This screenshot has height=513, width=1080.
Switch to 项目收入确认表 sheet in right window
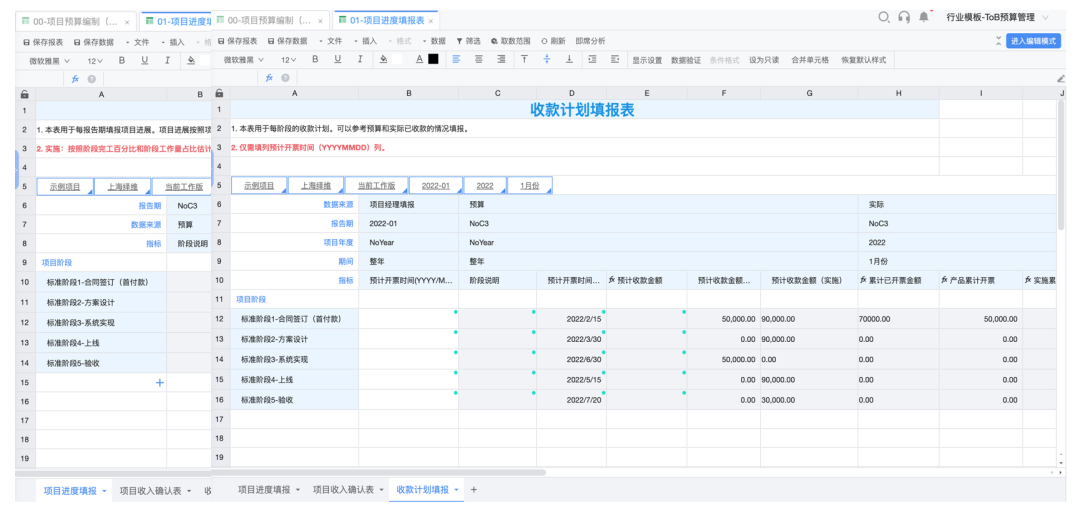(343, 490)
